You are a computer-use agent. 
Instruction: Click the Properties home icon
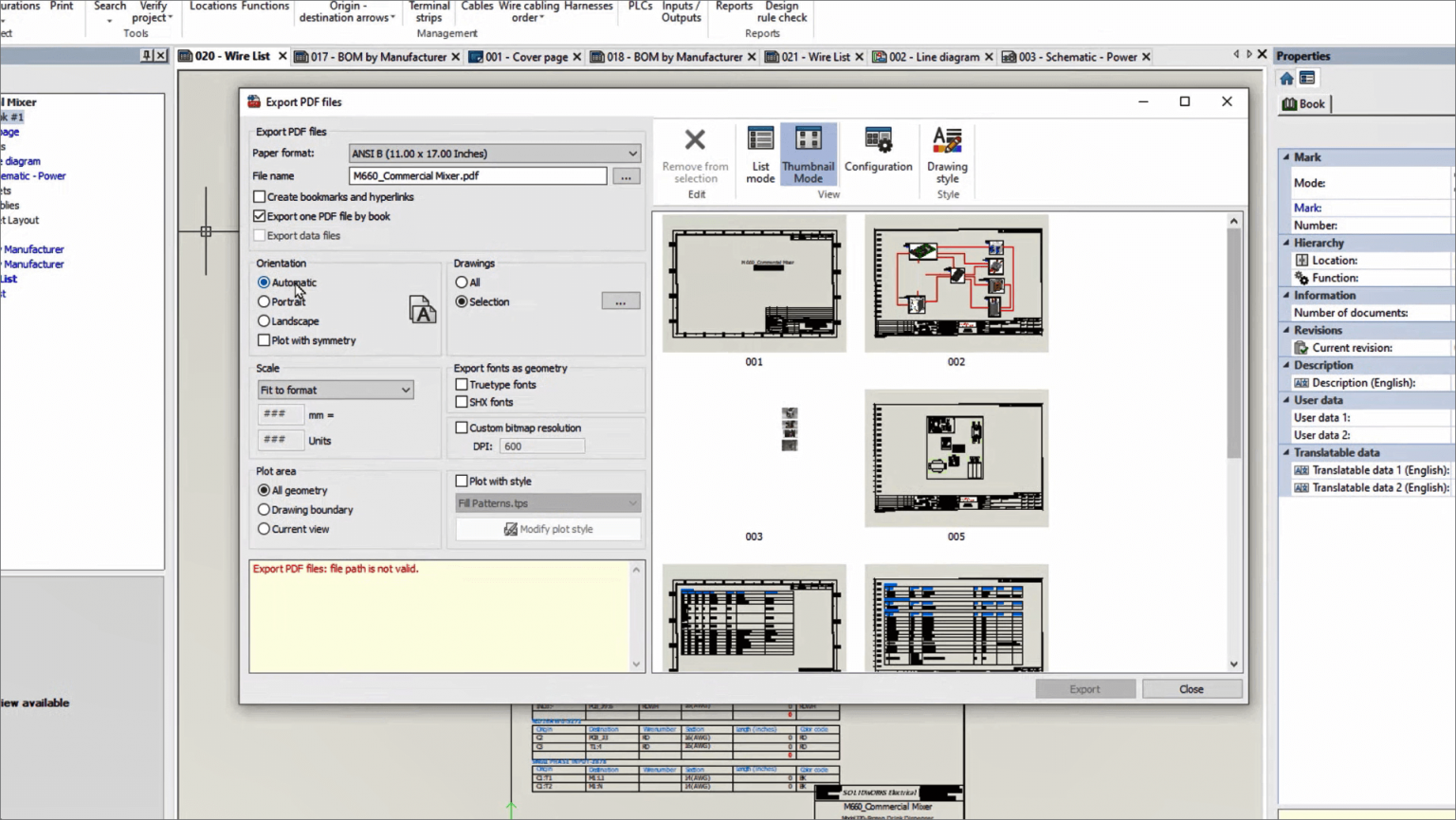(x=1286, y=79)
